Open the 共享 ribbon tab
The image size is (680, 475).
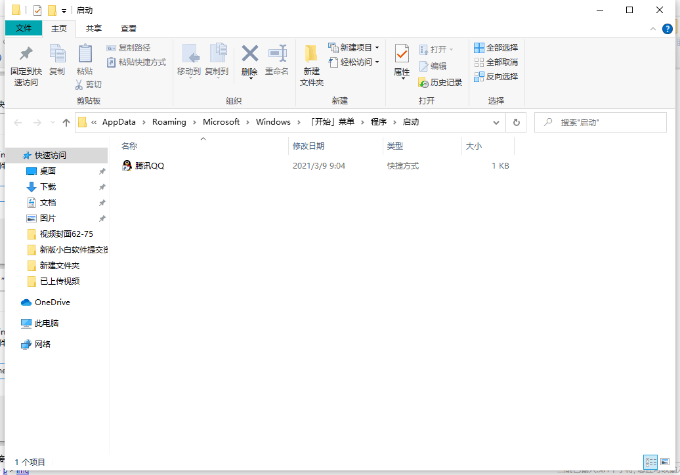93,29
